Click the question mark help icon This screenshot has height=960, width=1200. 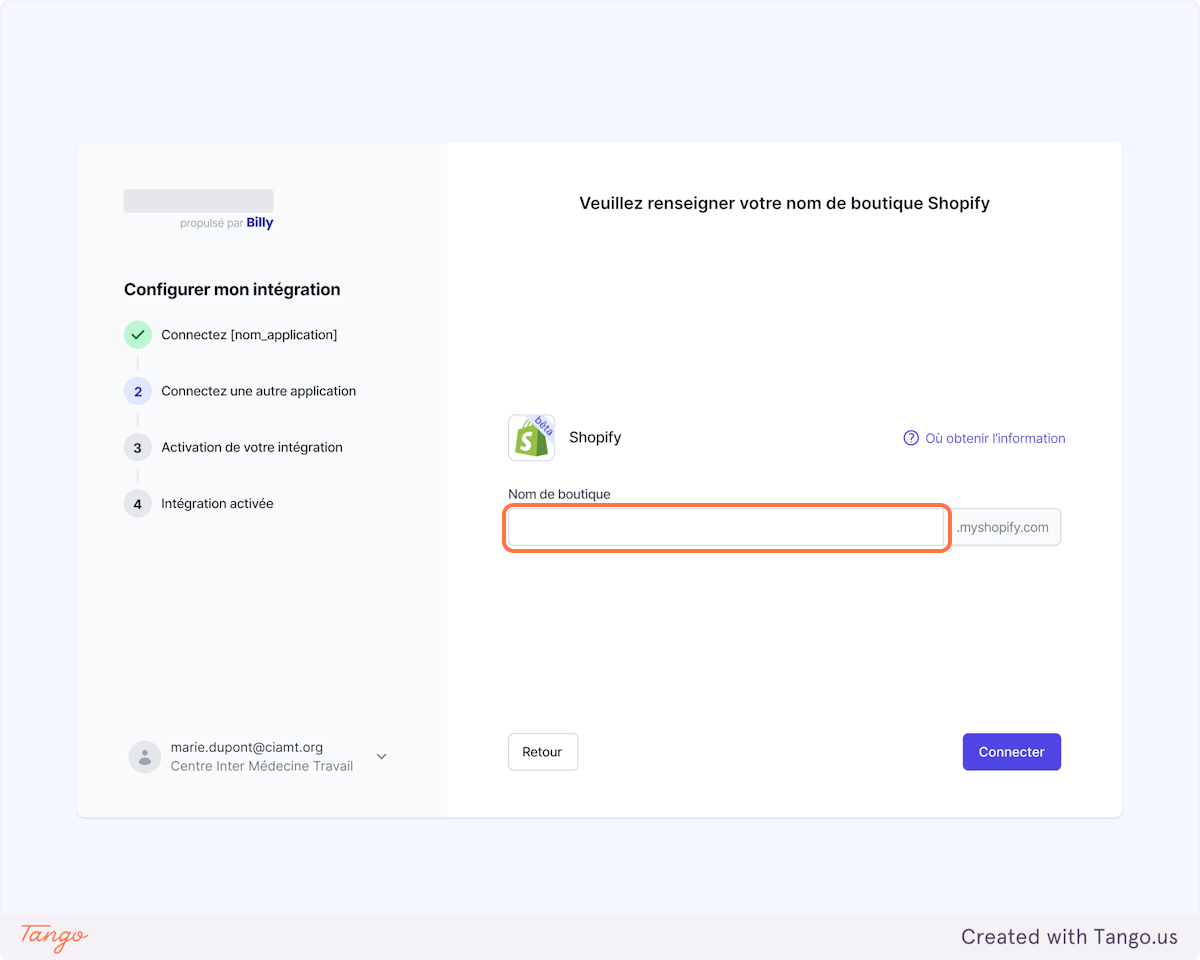pyautogui.click(x=911, y=438)
